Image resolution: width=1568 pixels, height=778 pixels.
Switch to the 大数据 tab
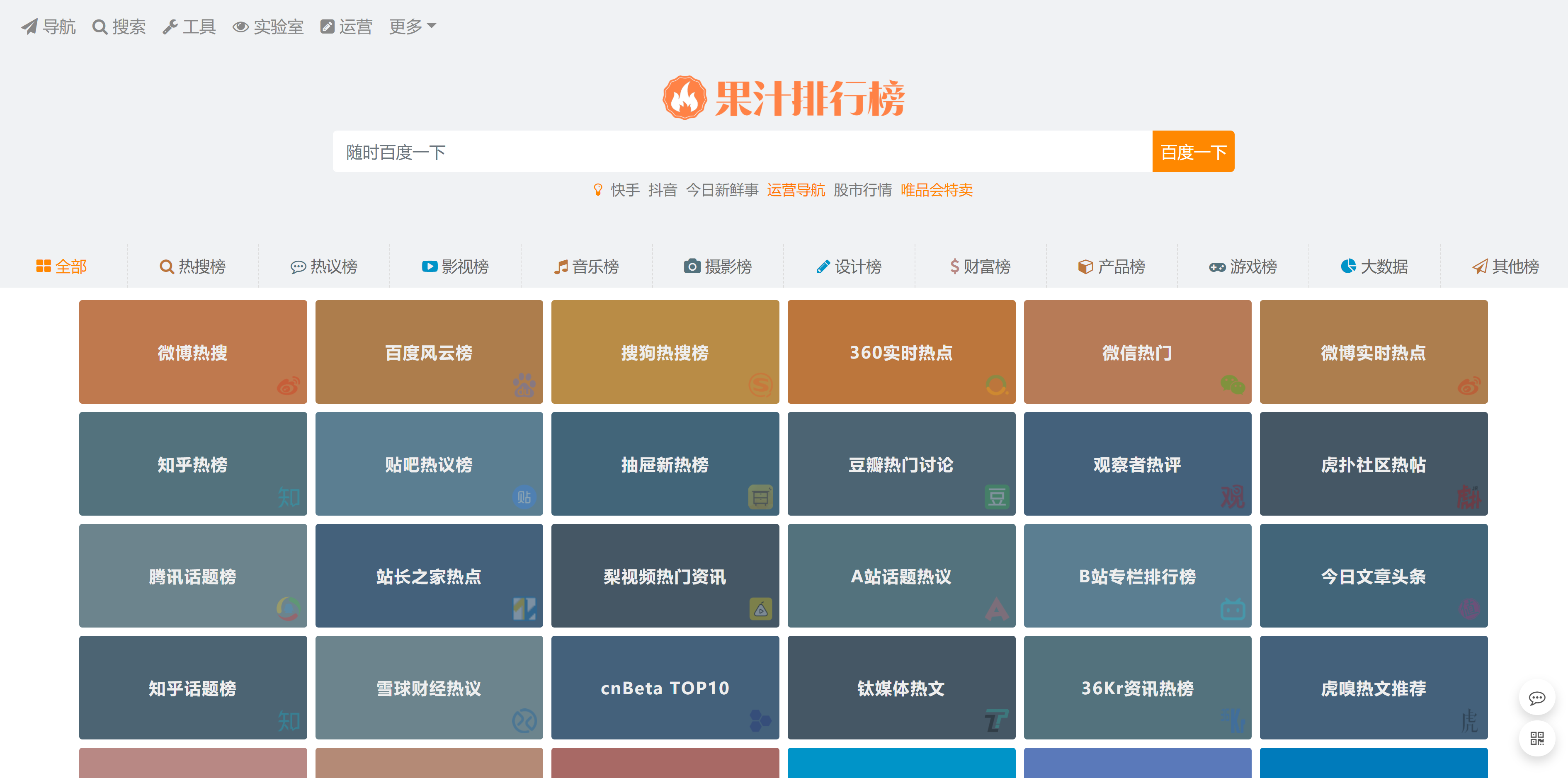pos(1374,267)
